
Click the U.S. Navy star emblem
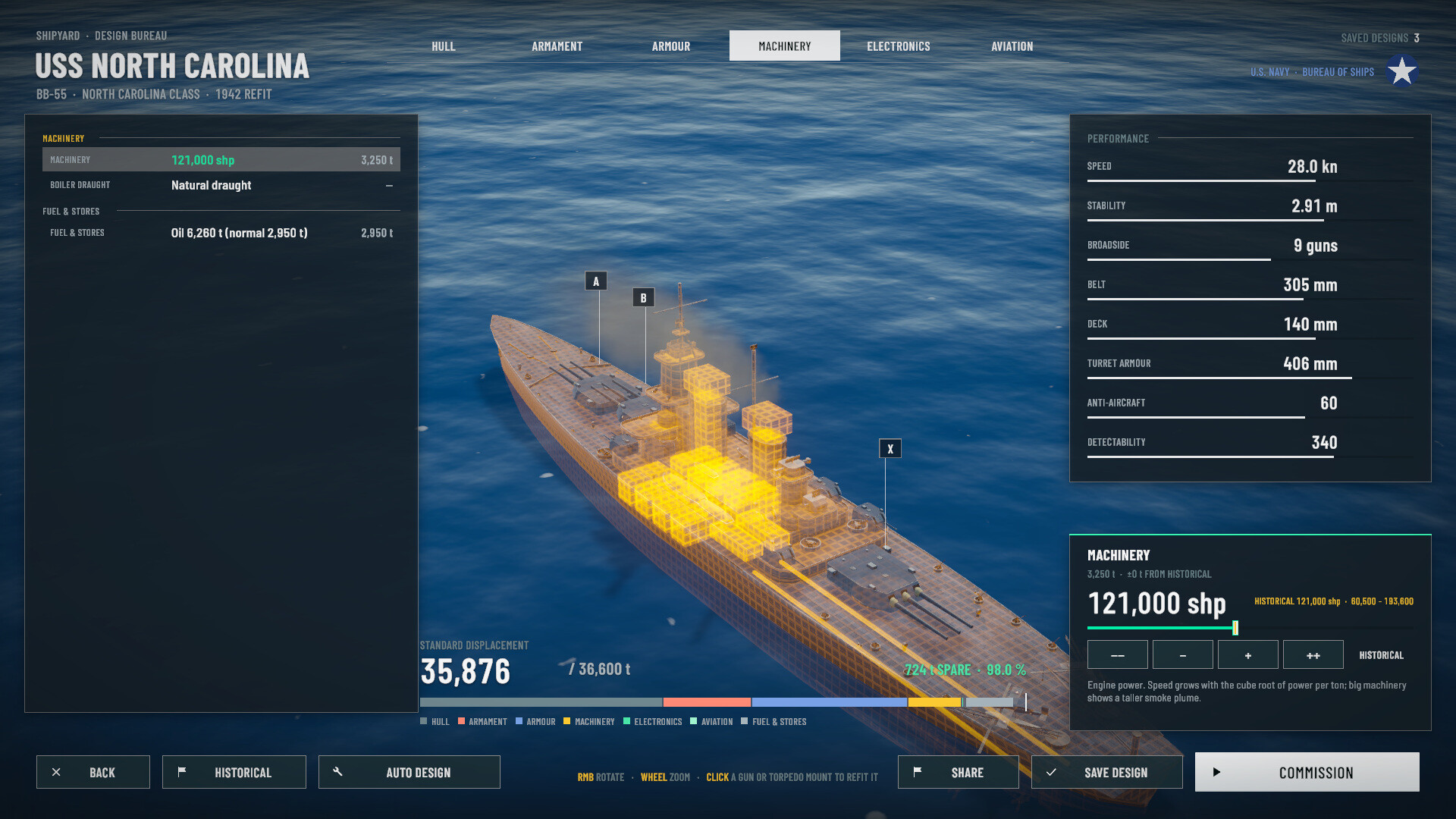pyautogui.click(x=1401, y=71)
